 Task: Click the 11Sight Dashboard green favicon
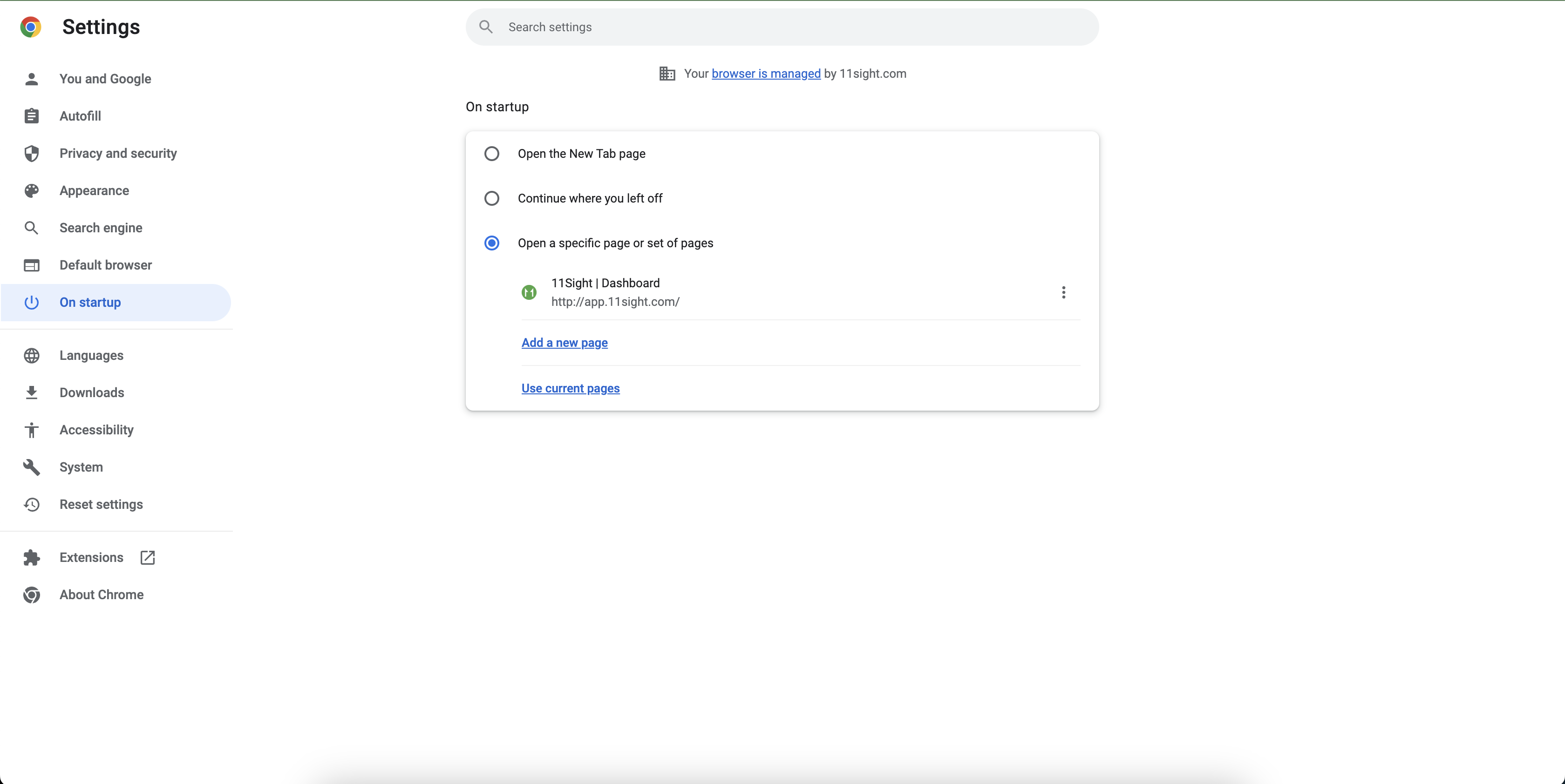pyautogui.click(x=529, y=293)
